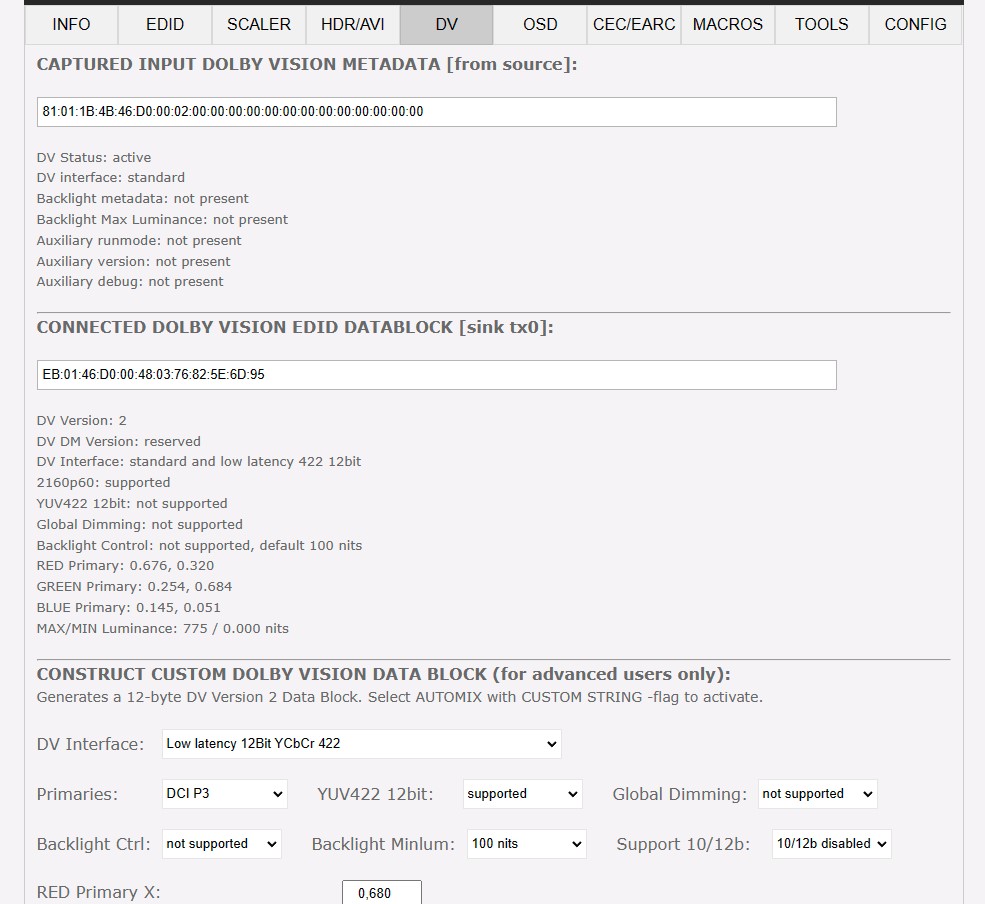Open the Primaries DCI P3 dropdown

tap(225, 794)
